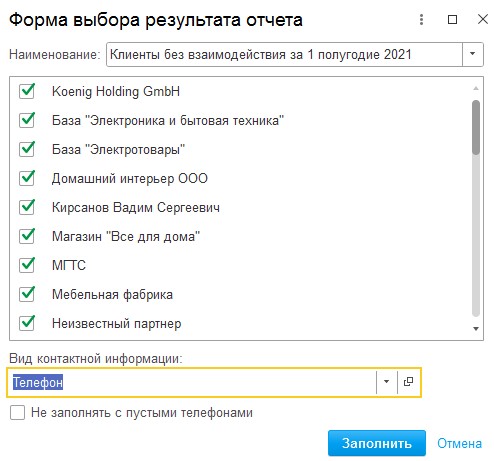
Task: Toggle the МГТС checkbox
Action: [27, 265]
